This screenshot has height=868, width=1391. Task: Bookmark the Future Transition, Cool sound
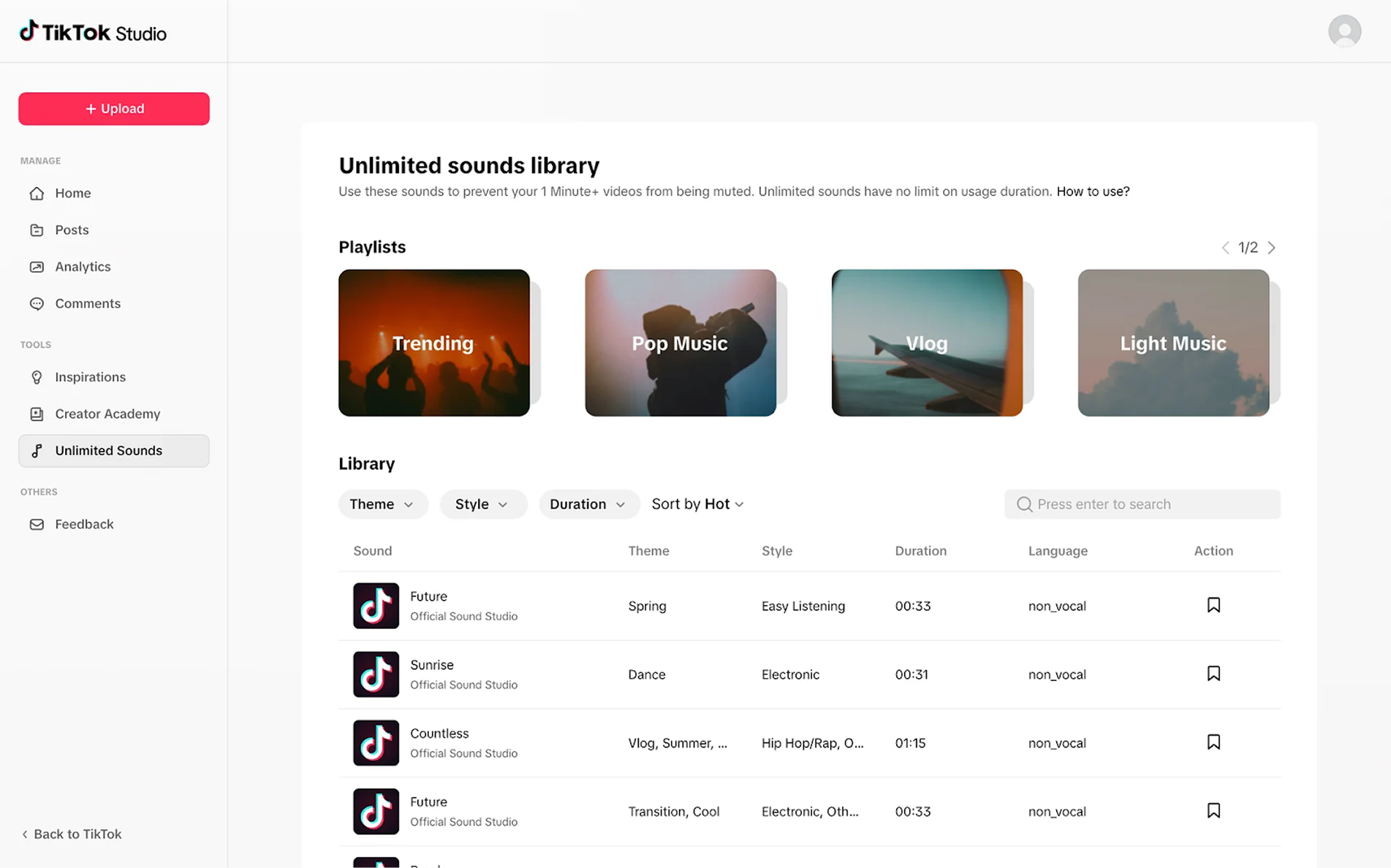click(x=1213, y=810)
